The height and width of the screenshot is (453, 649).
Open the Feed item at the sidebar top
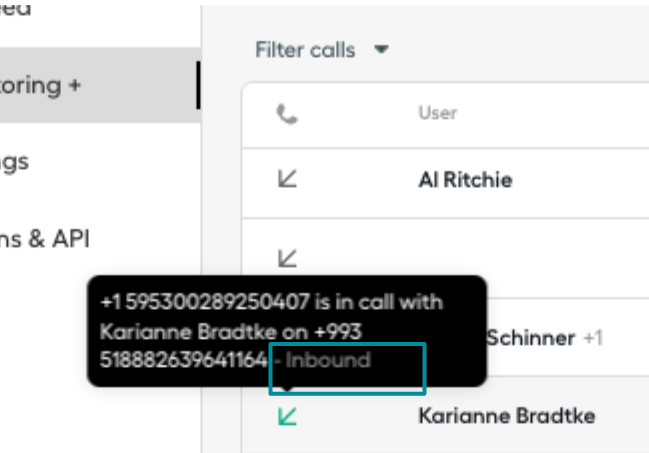(x=16, y=9)
